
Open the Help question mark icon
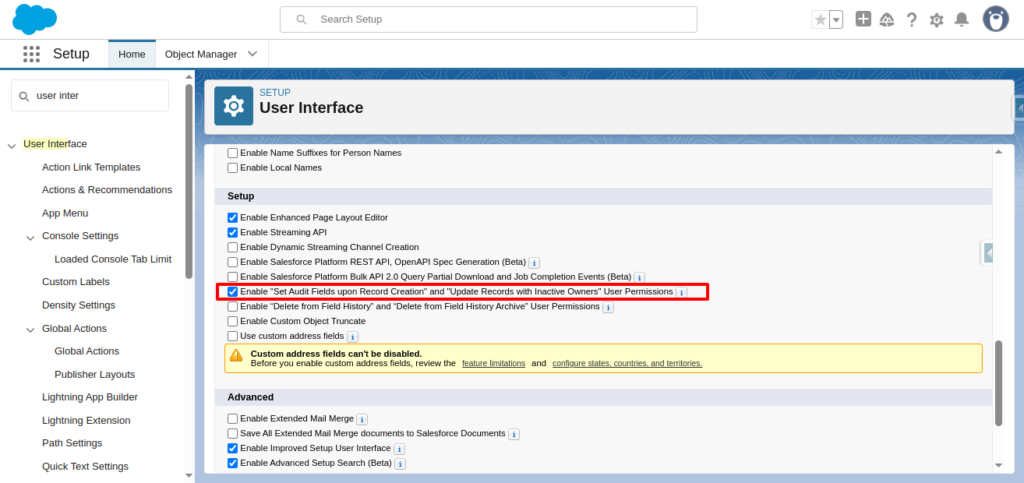coord(912,20)
